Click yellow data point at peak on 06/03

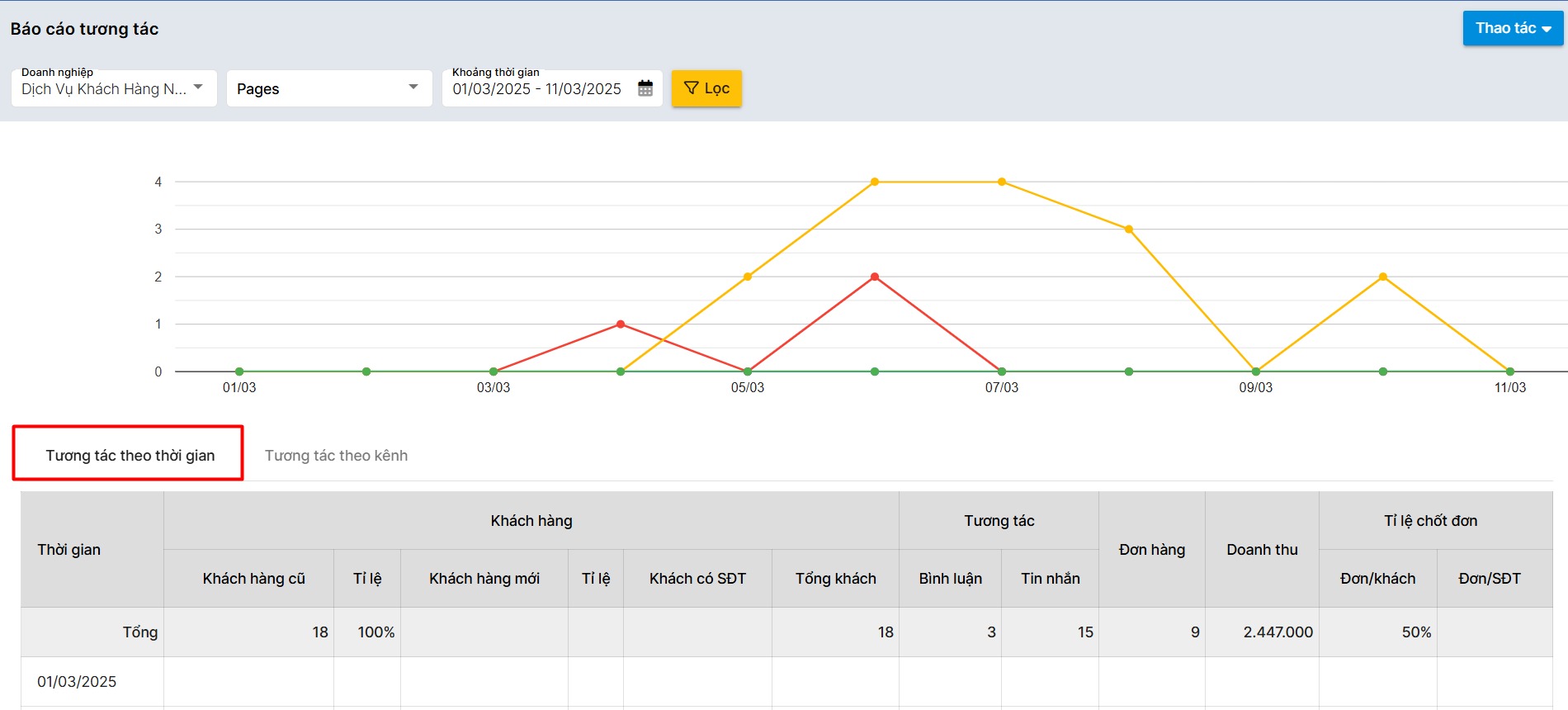[875, 182]
